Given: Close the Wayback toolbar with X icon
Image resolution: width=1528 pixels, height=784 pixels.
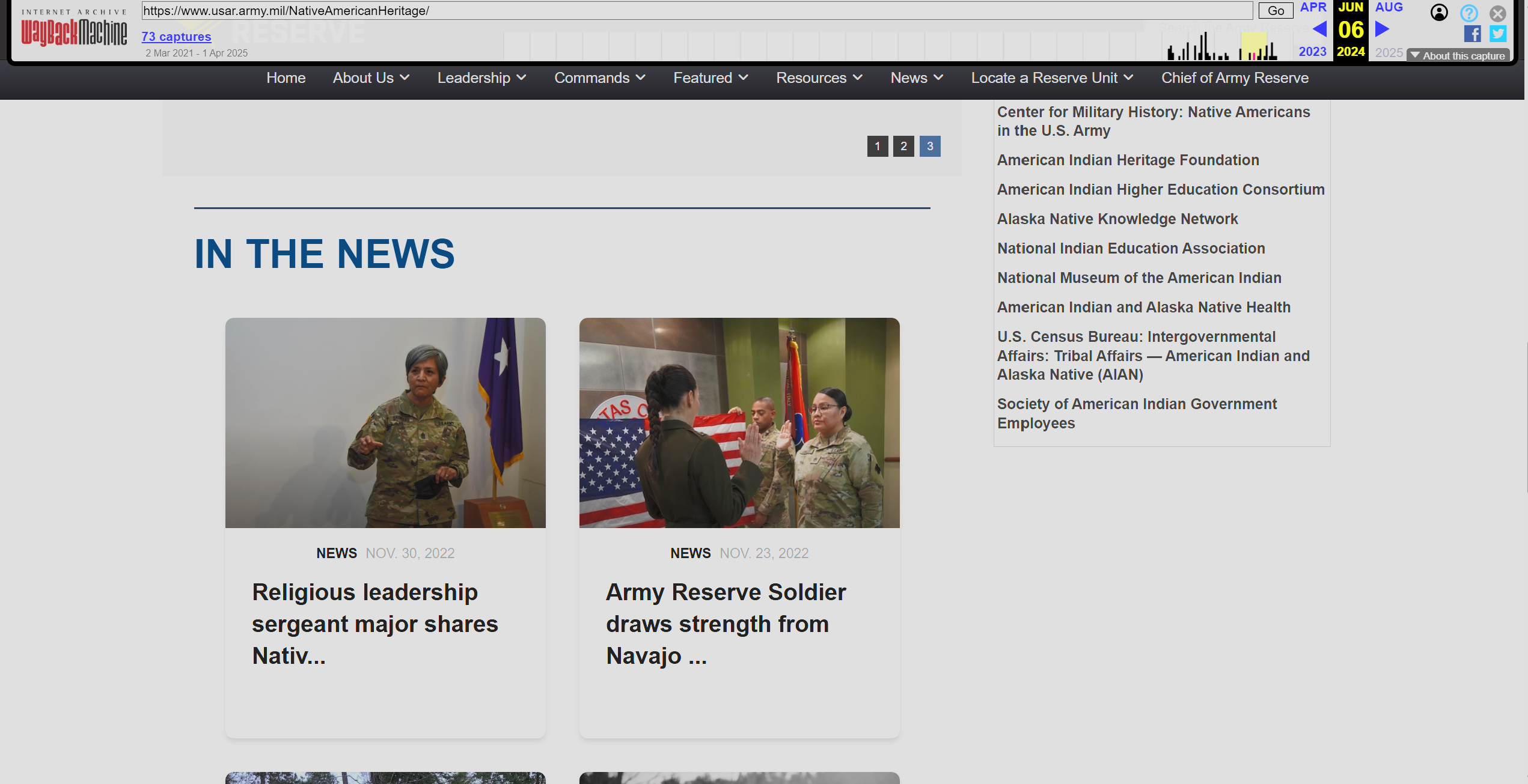Looking at the screenshot, I should pyautogui.click(x=1497, y=13).
